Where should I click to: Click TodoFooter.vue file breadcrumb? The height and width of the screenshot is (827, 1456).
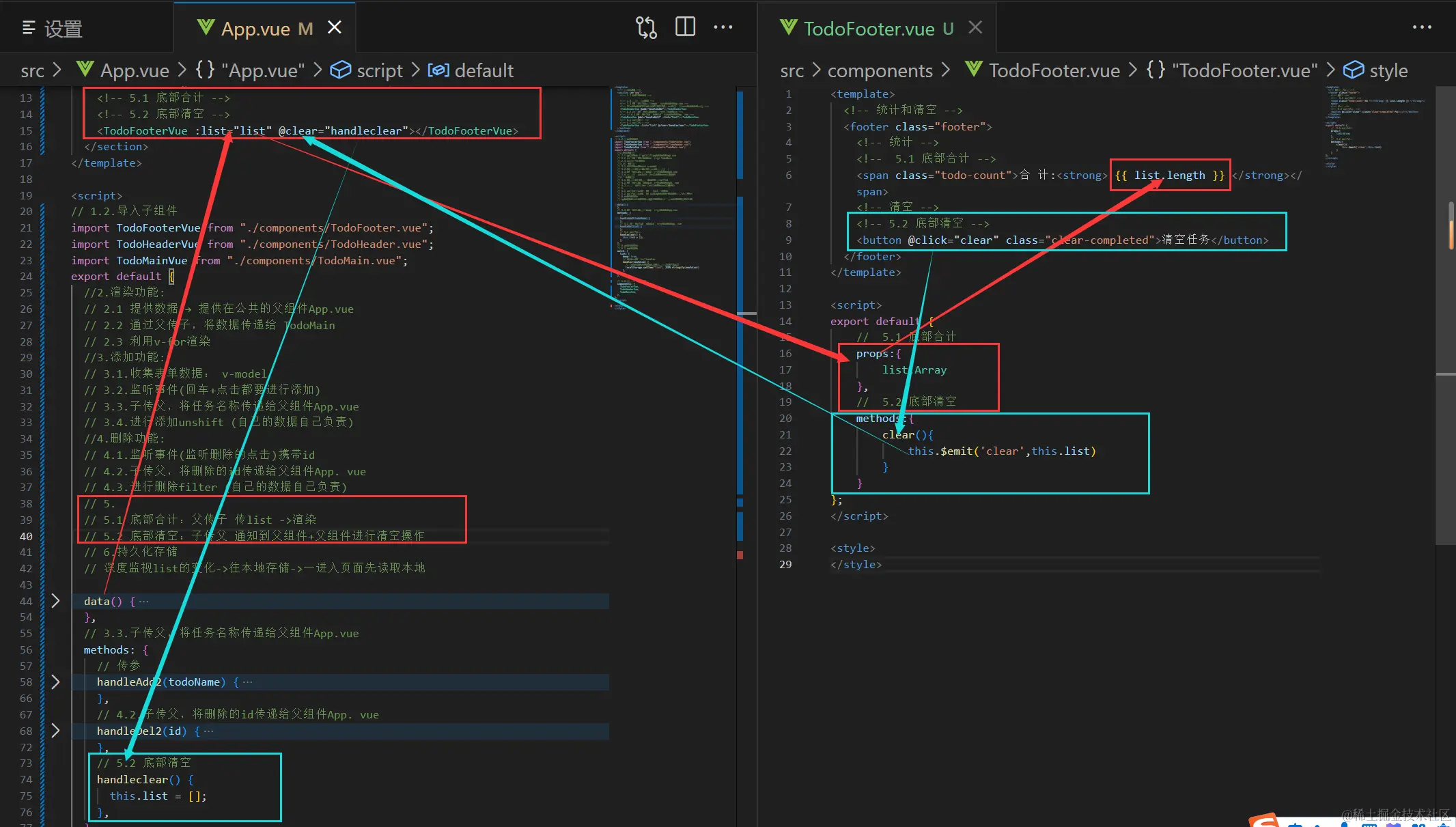[x=1054, y=70]
